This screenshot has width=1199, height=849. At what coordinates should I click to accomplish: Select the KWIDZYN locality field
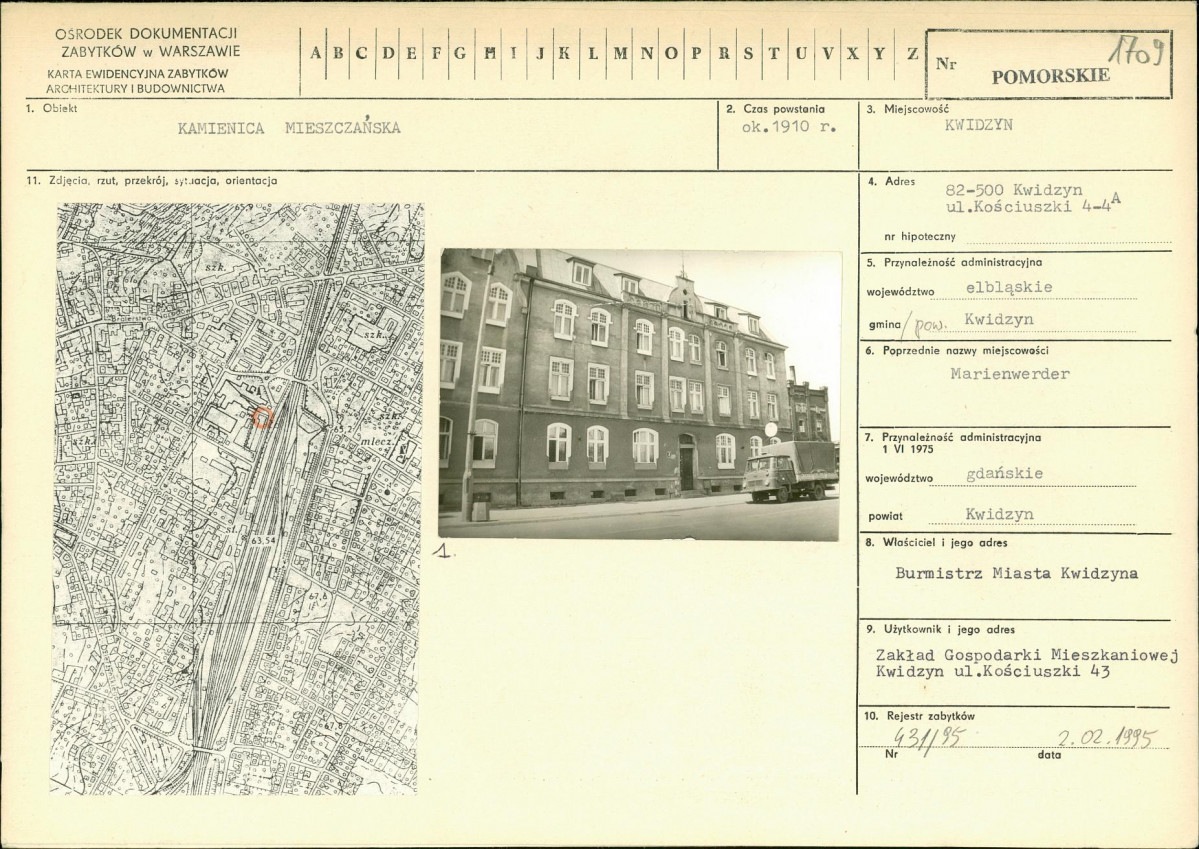coord(978,125)
